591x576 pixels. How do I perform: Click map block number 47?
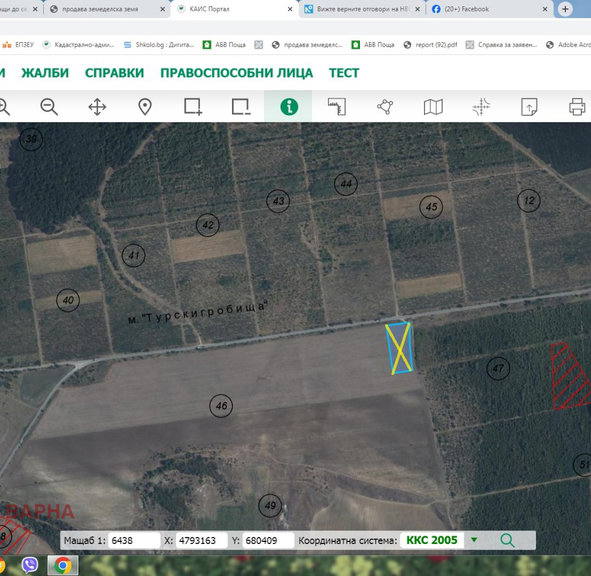click(498, 368)
